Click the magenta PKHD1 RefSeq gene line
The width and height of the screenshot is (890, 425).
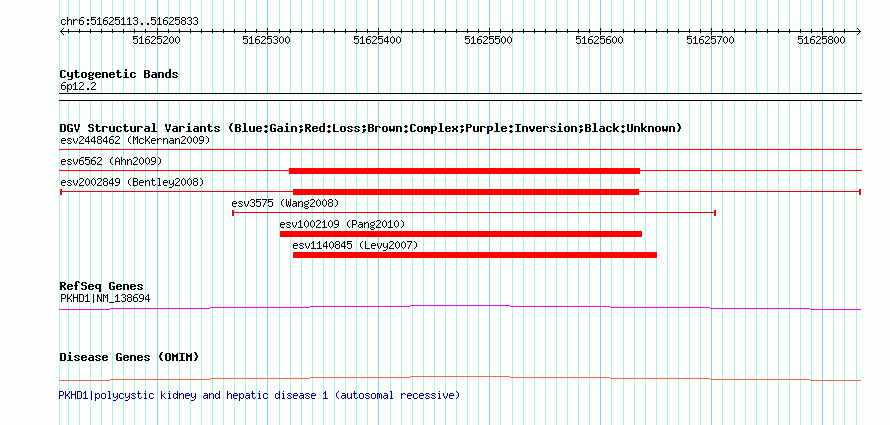pyautogui.click(x=460, y=307)
